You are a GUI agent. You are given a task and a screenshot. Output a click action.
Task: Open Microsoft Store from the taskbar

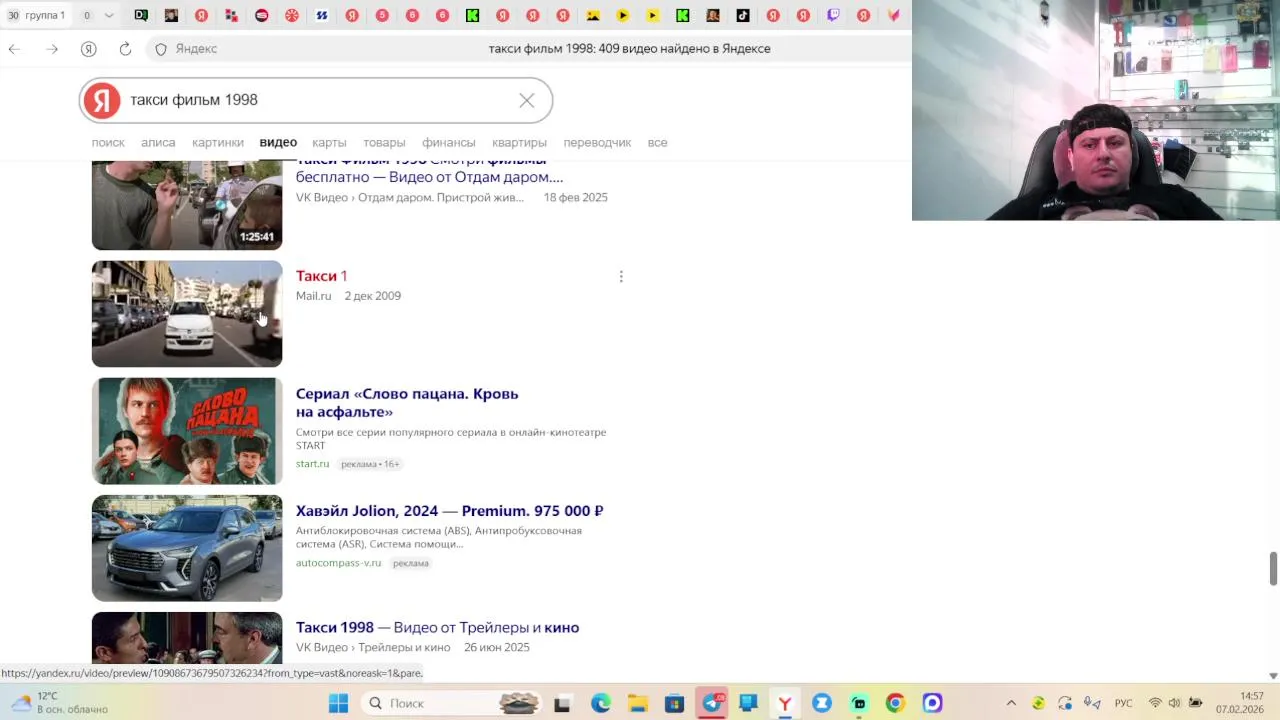pos(674,703)
